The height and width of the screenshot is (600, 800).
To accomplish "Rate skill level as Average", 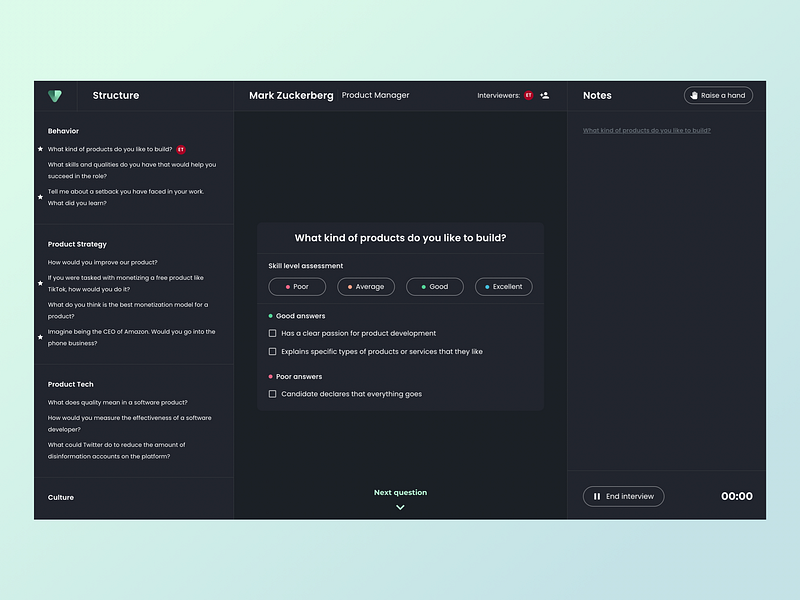I will [x=366, y=287].
